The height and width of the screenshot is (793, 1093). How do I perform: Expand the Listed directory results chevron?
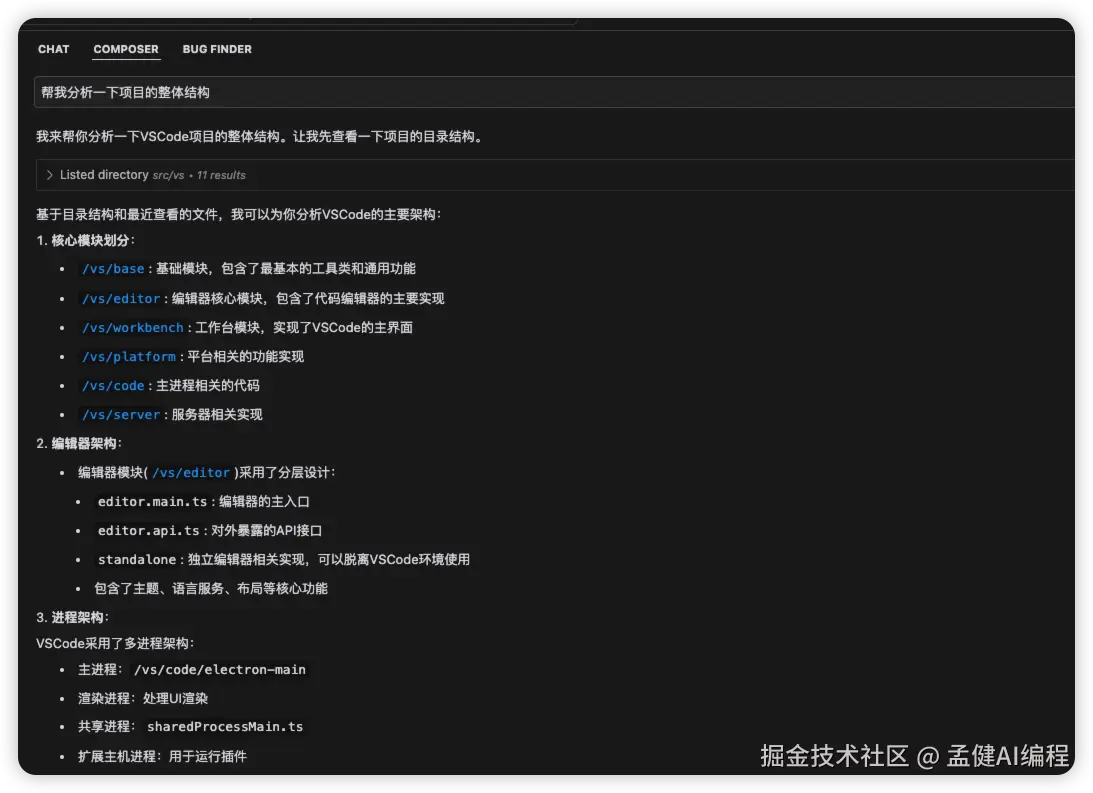pos(49,175)
